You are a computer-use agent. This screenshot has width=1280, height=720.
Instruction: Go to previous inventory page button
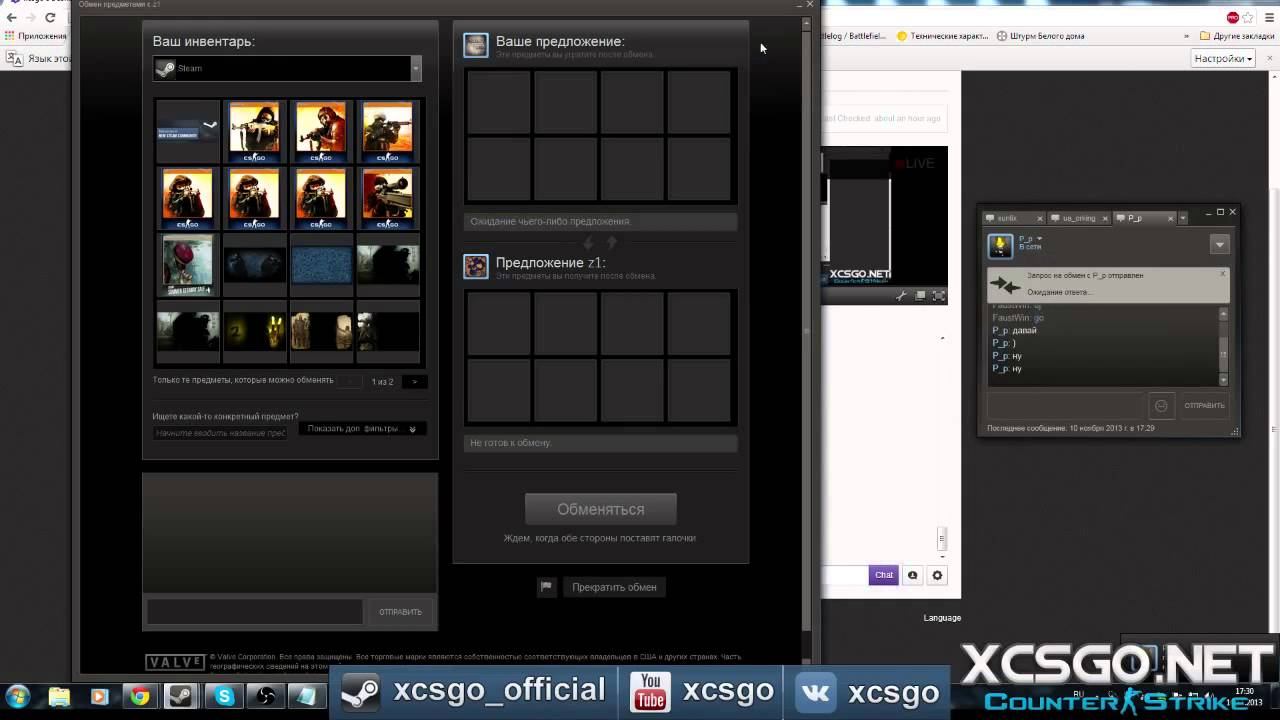pos(351,382)
